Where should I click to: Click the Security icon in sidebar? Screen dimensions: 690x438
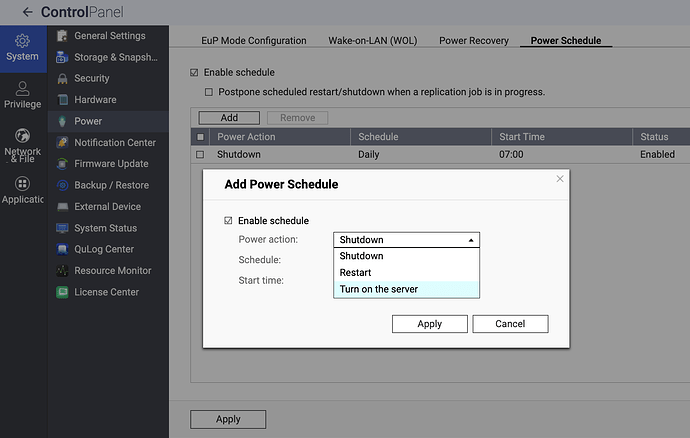tap(62, 79)
